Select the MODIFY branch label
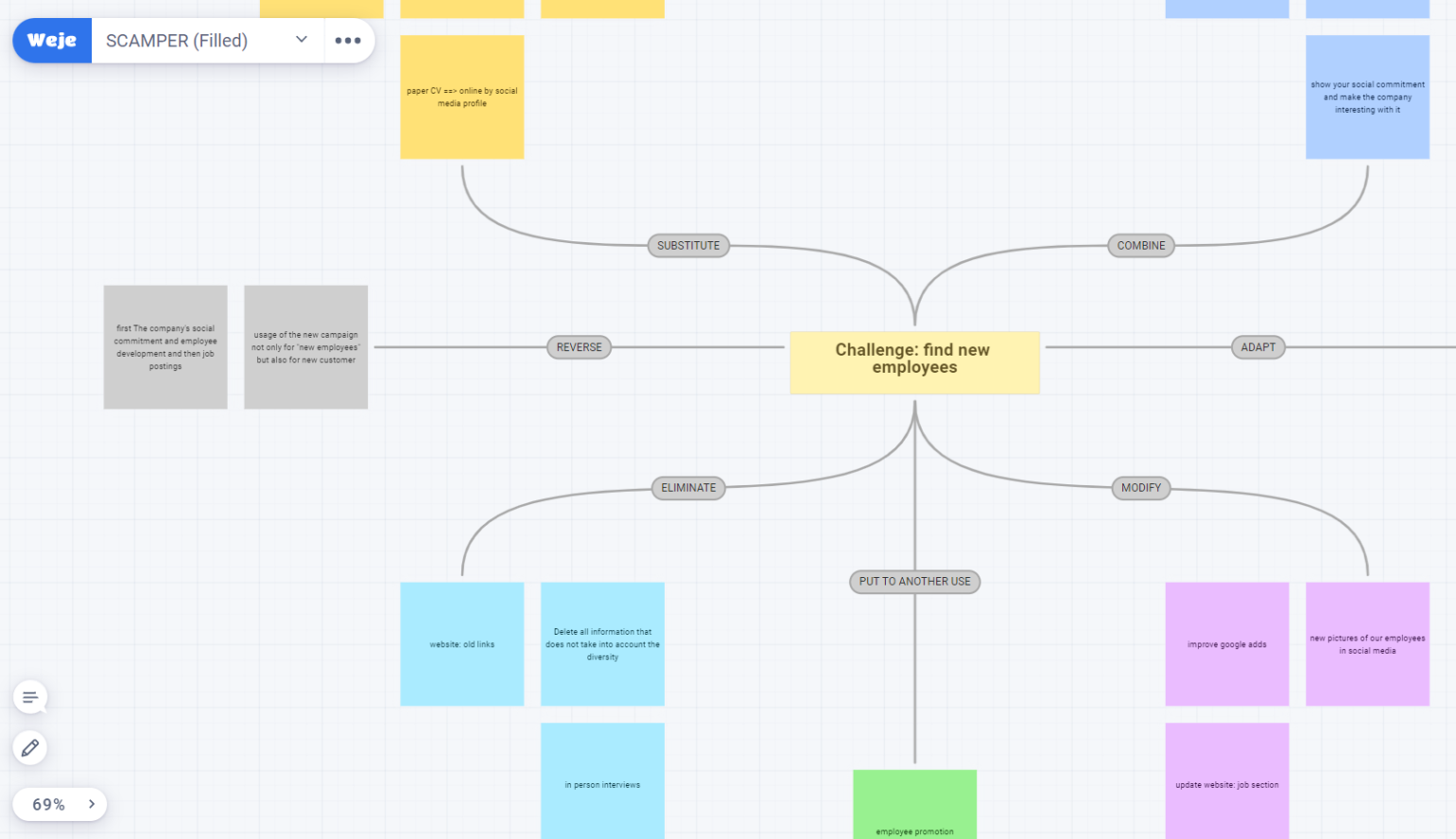This screenshot has height=839, width=1456. click(1140, 488)
